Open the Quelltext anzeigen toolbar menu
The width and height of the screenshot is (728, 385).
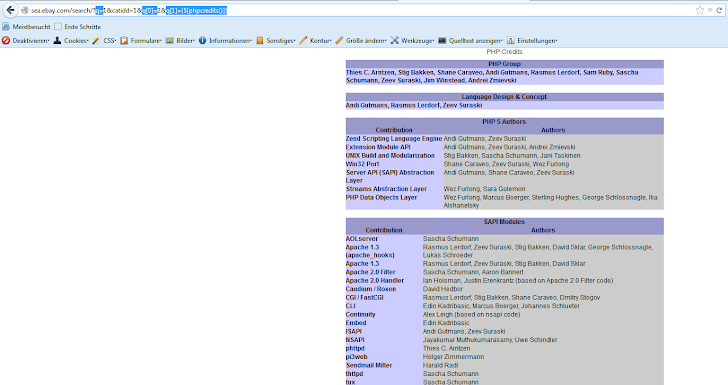(x=470, y=41)
